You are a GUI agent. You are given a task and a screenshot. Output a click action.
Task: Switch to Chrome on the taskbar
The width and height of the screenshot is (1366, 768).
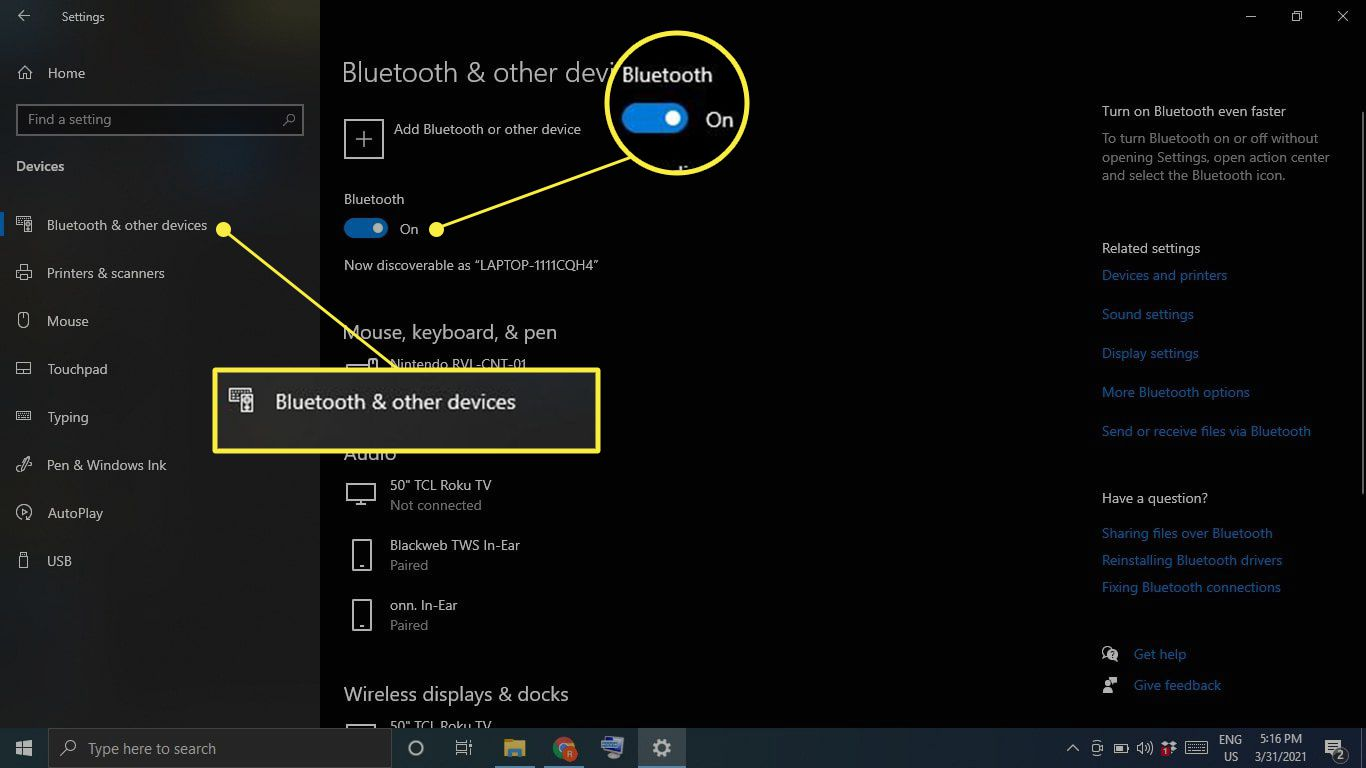[564, 748]
